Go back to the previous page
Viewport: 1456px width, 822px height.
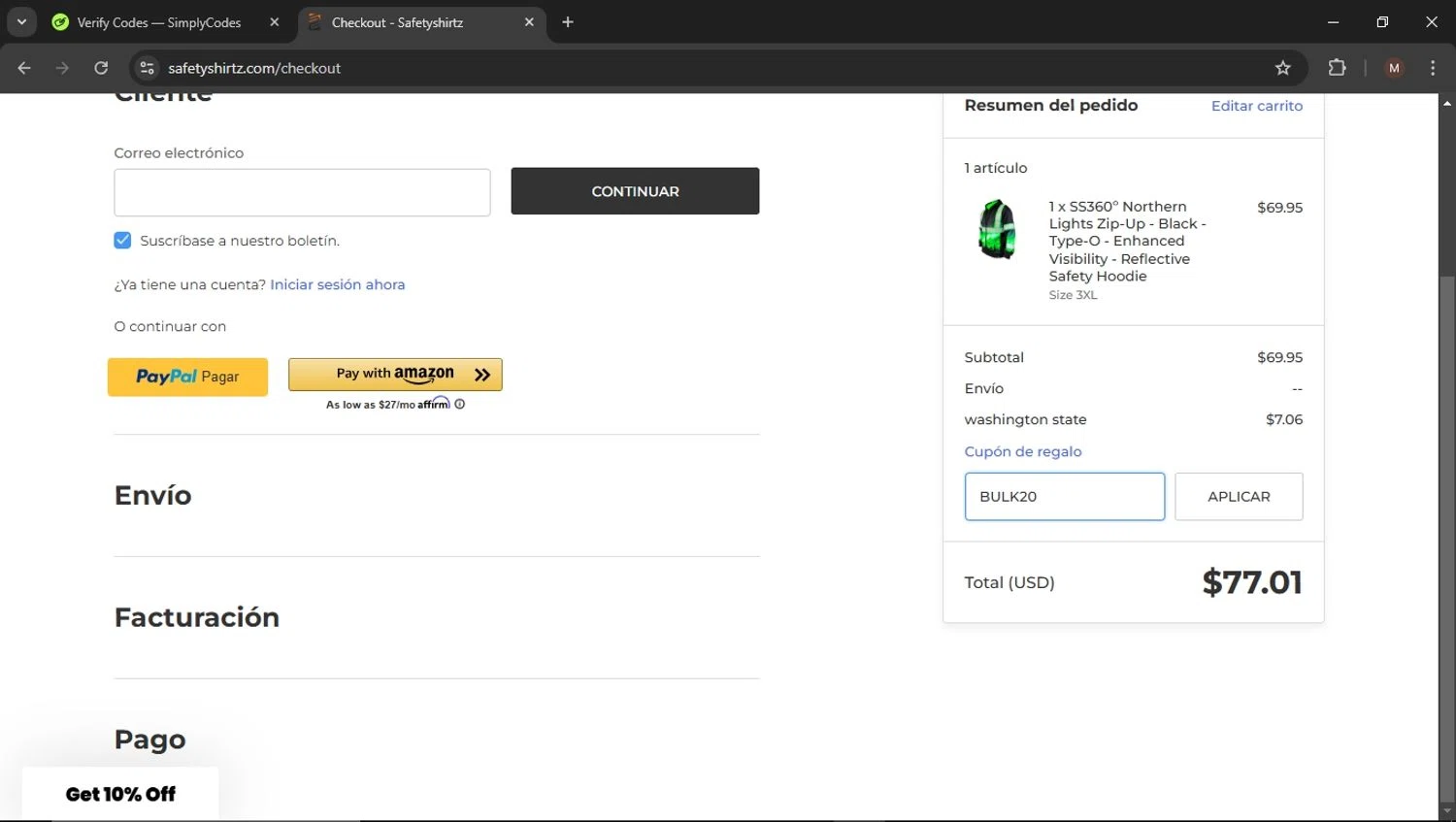pos(24,68)
